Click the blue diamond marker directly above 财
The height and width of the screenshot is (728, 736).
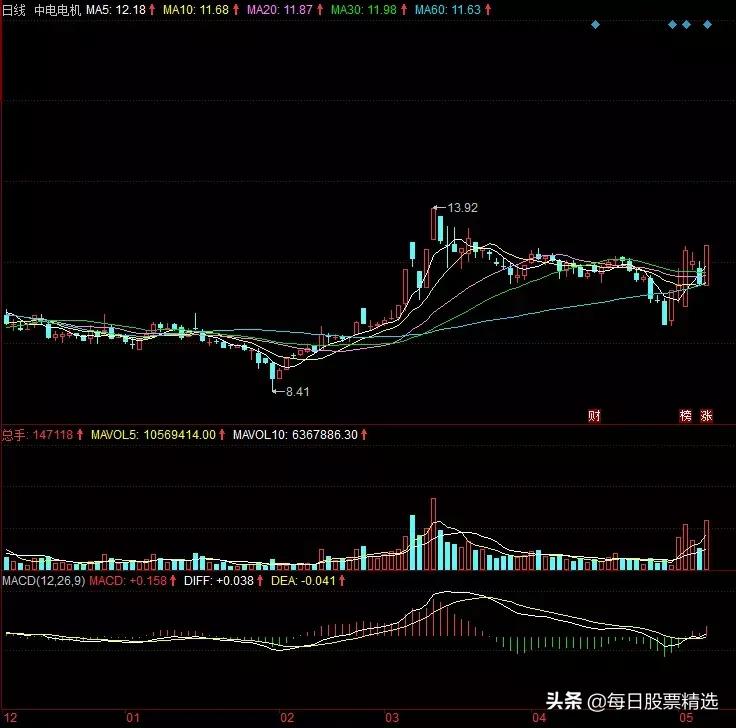coord(595,24)
